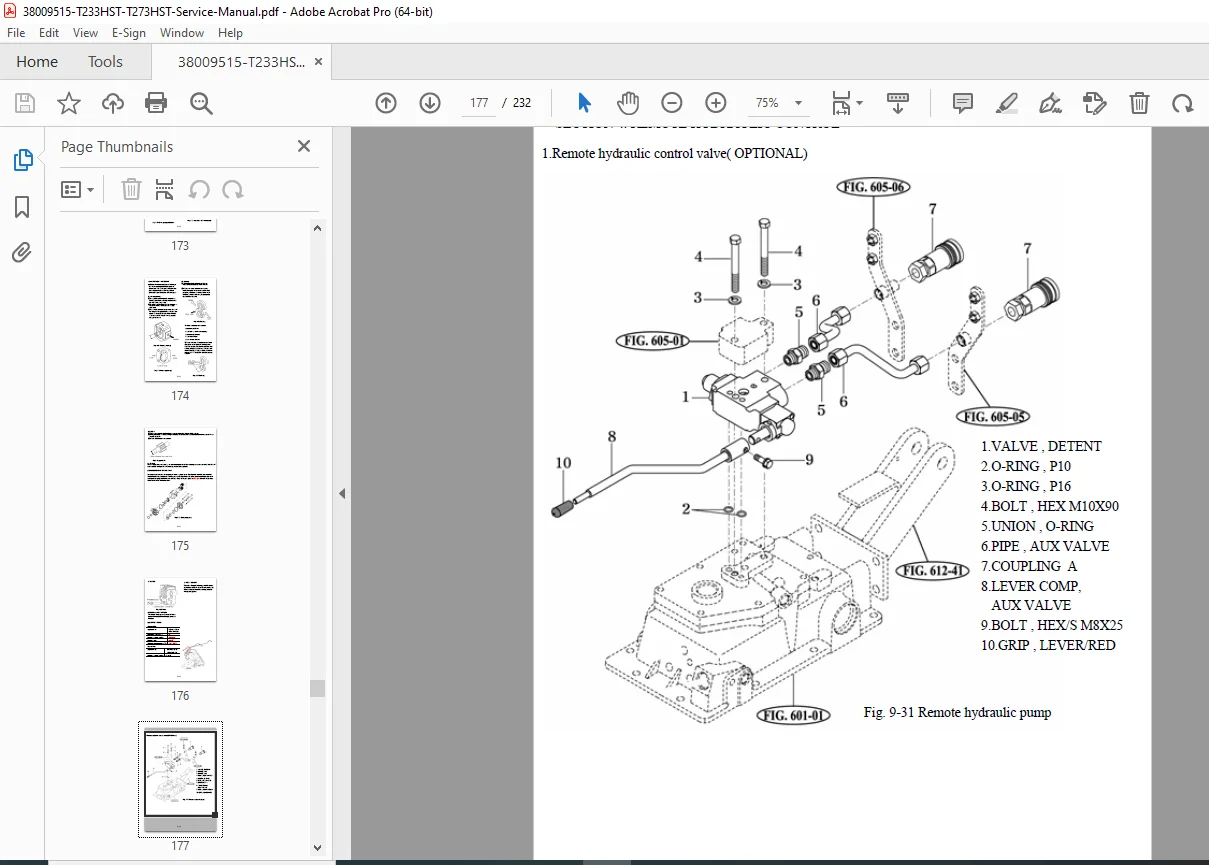Click the FIG. 605-06 reference label
The width and height of the screenshot is (1209, 865).
click(873, 187)
